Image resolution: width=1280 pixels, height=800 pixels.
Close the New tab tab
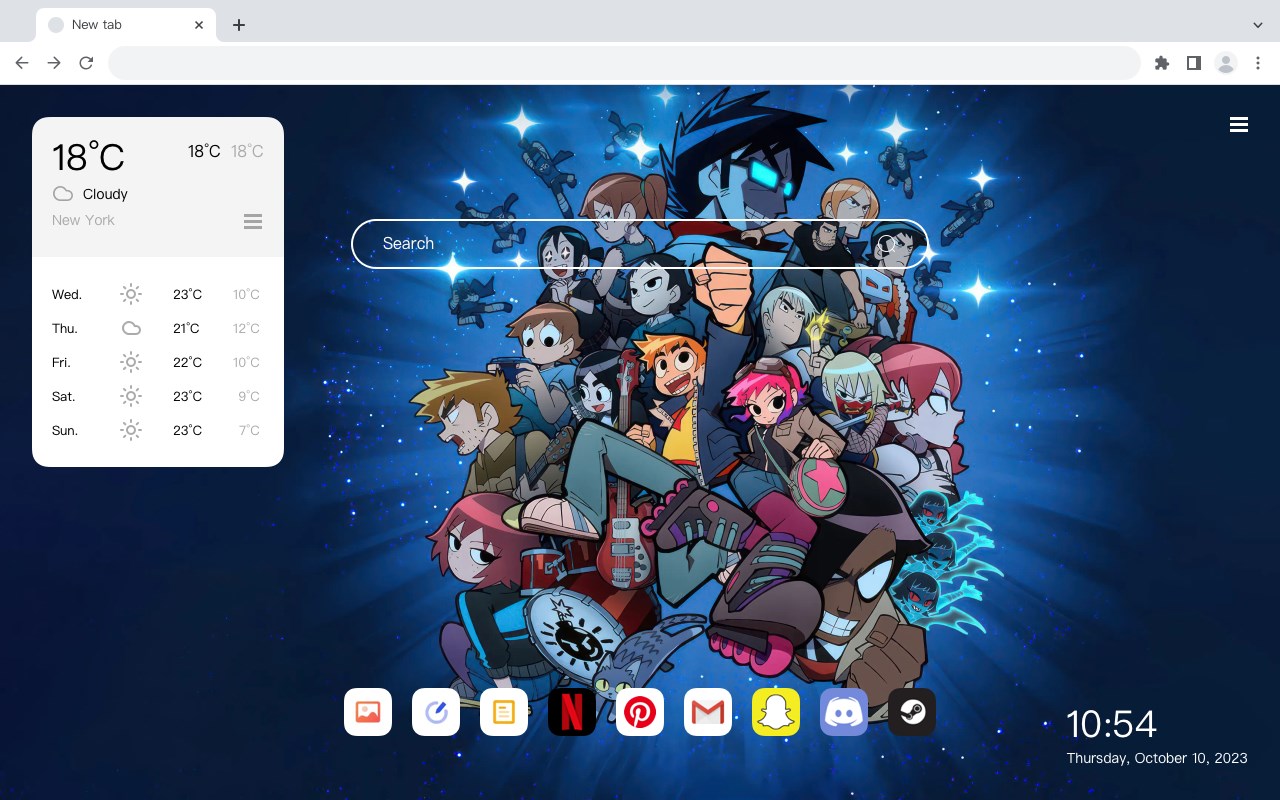click(199, 25)
